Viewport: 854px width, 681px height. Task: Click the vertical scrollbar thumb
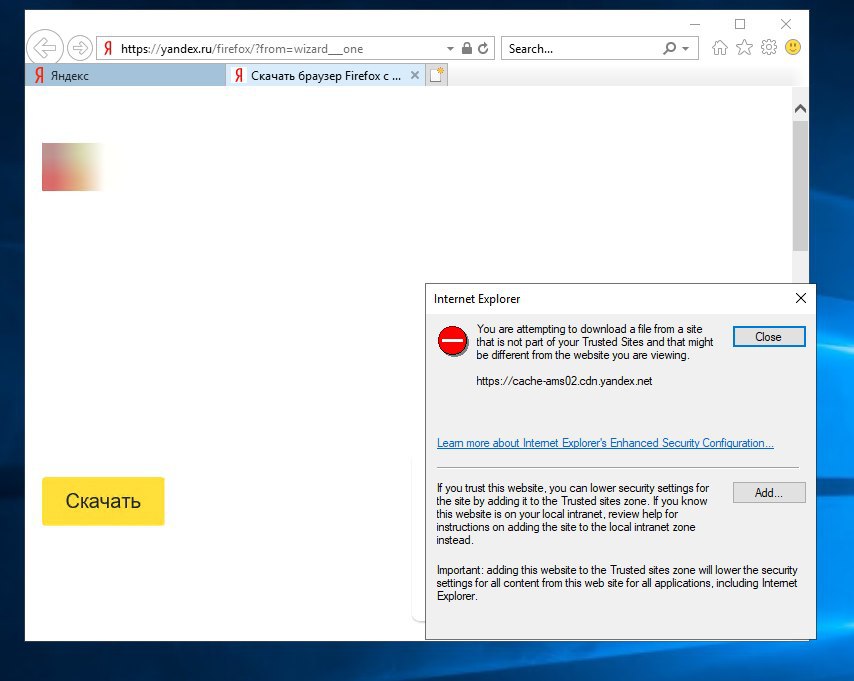pyautogui.click(x=800, y=186)
